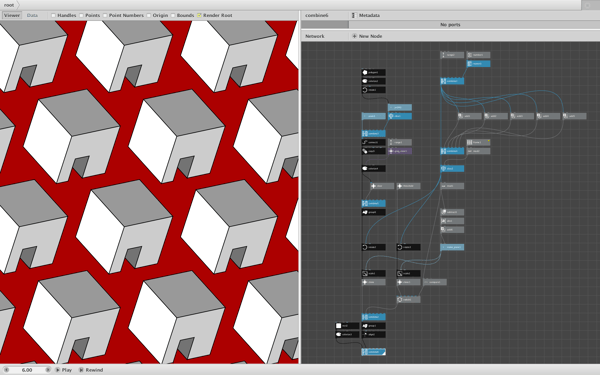Select the mod node beside the blue combine

[x=478, y=151]
